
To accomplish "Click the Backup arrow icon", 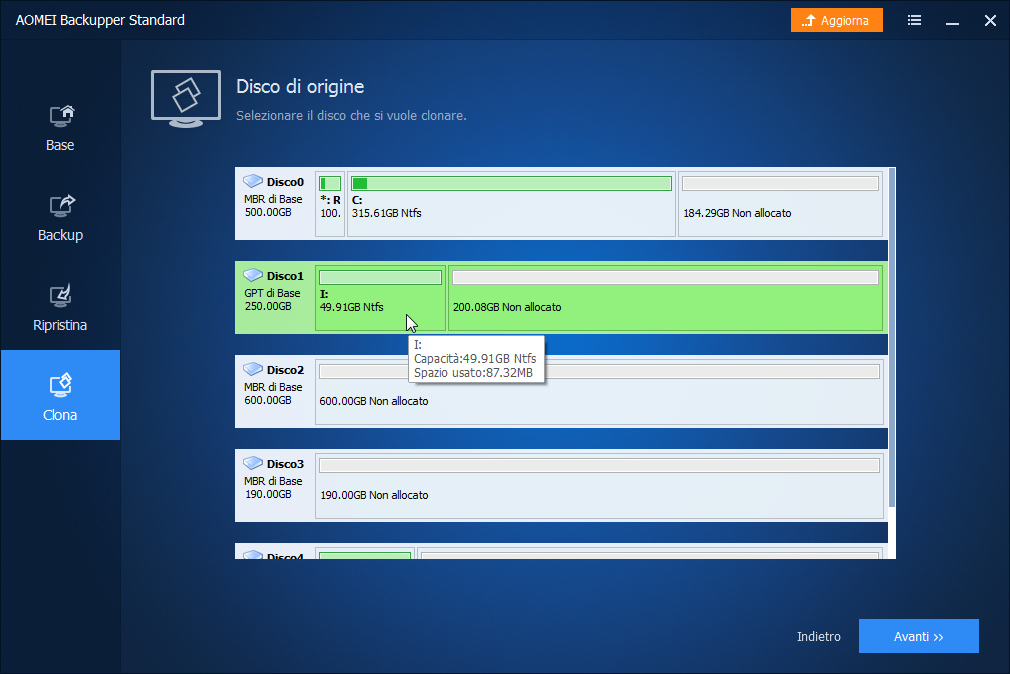I will [62, 206].
